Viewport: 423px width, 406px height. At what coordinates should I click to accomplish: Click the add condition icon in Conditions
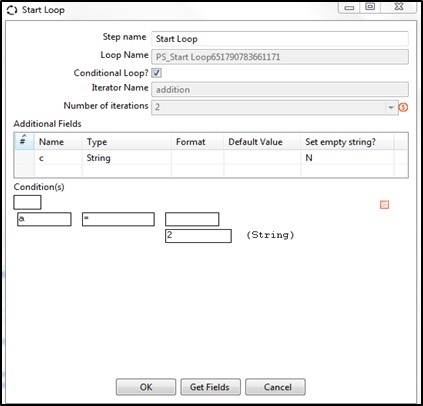384,205
